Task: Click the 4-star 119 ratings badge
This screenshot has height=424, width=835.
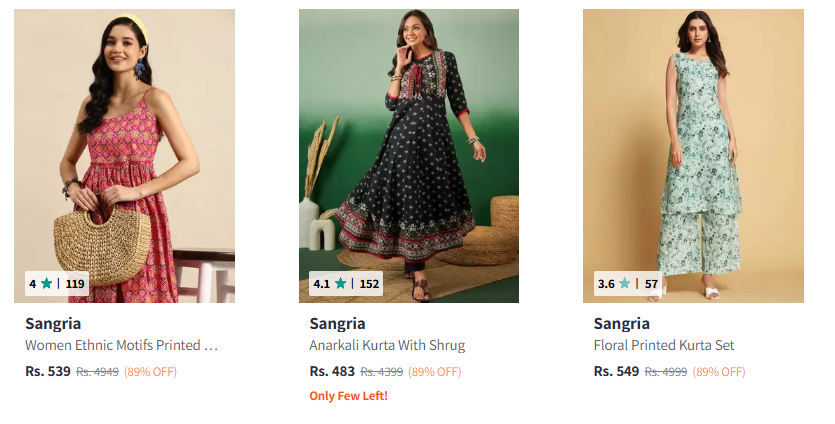Action: click(x=56, y=283)
